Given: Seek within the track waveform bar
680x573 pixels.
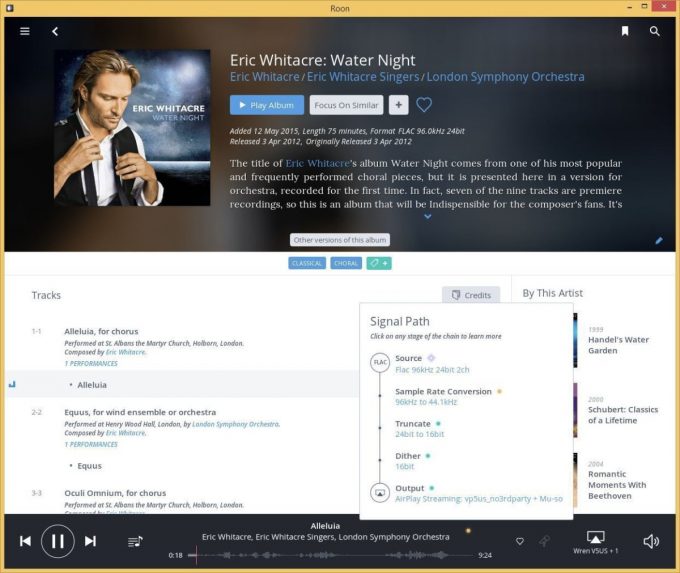Looking at the screenshot, I should point(330,555).
